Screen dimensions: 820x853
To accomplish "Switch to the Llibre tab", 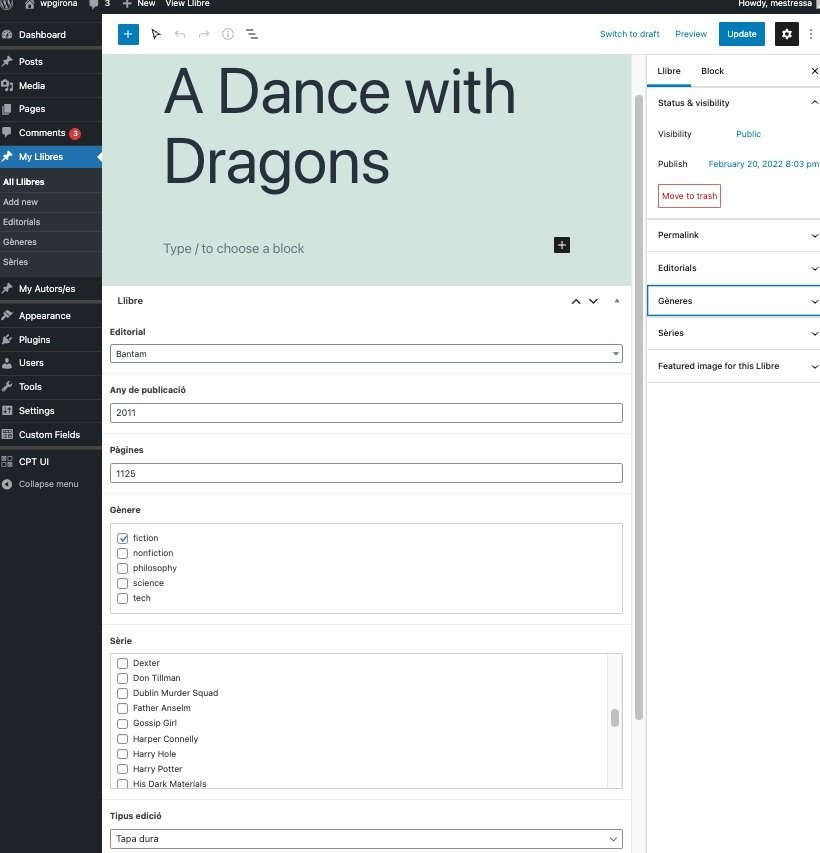I will coord(669,71).
